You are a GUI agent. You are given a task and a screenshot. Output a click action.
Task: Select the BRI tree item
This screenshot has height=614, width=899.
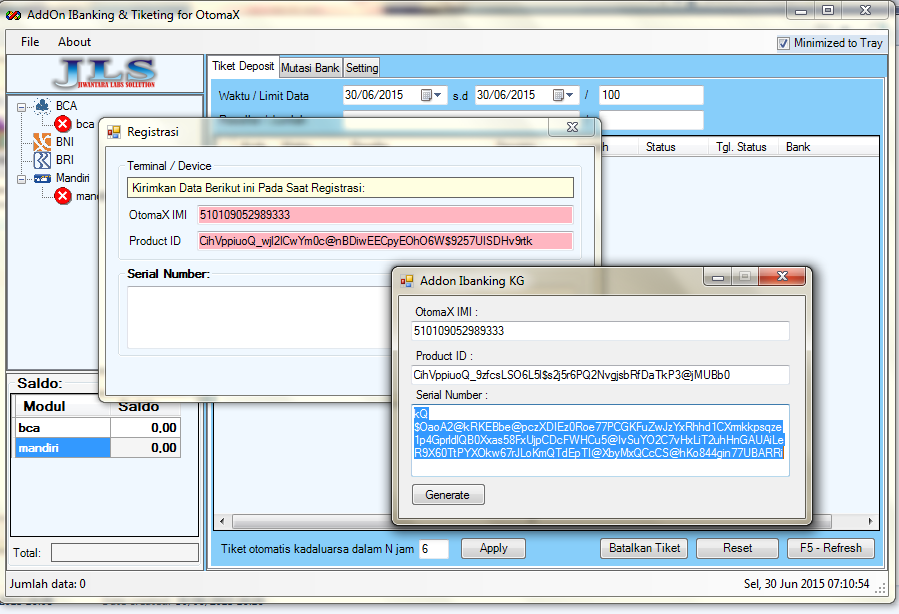pyautogui.click(x=65, y=160)
